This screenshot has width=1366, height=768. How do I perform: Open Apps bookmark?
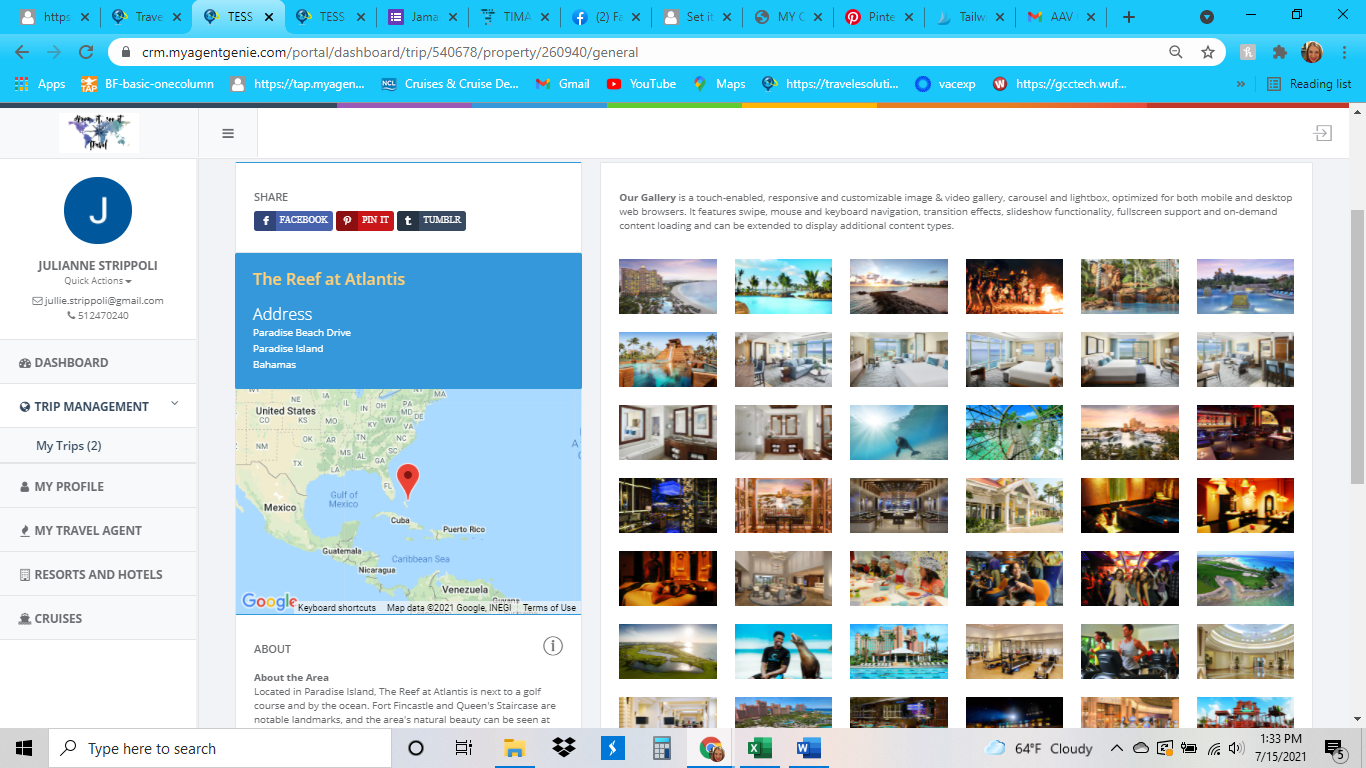39,84
